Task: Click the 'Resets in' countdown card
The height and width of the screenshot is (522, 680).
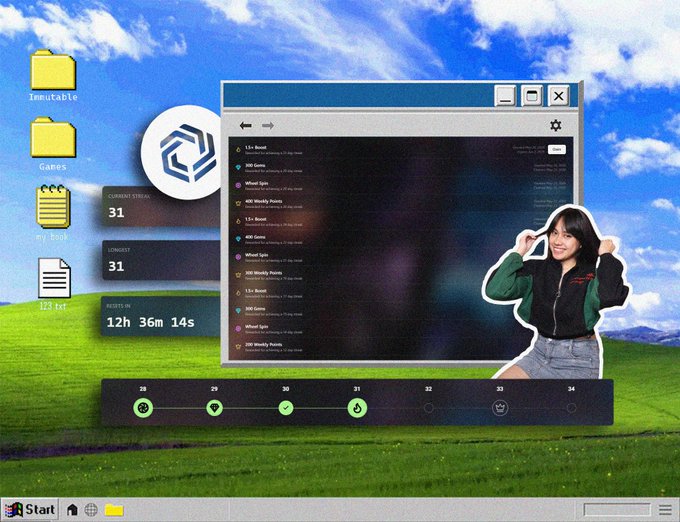Action: [160, 316]
